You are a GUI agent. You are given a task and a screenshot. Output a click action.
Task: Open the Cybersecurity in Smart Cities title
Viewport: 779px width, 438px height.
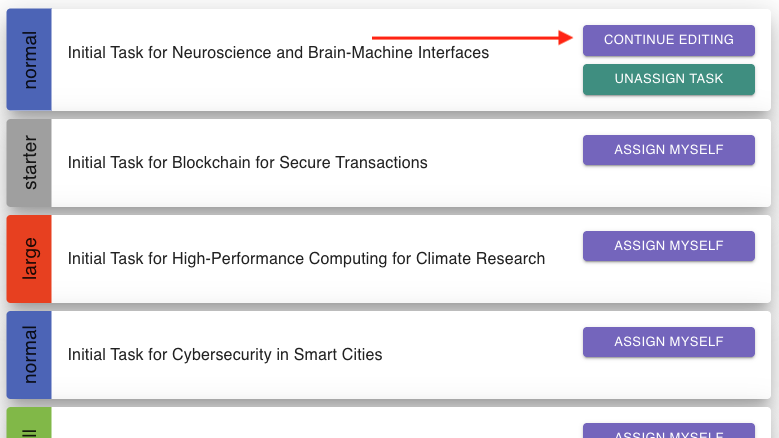[x=225, y=354]
